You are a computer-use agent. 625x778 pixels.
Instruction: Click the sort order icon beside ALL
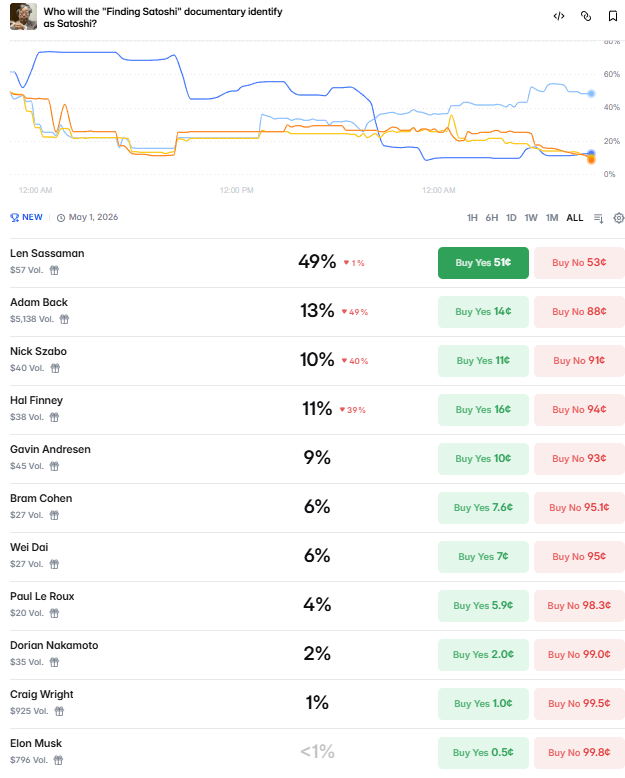click(598, 218)
